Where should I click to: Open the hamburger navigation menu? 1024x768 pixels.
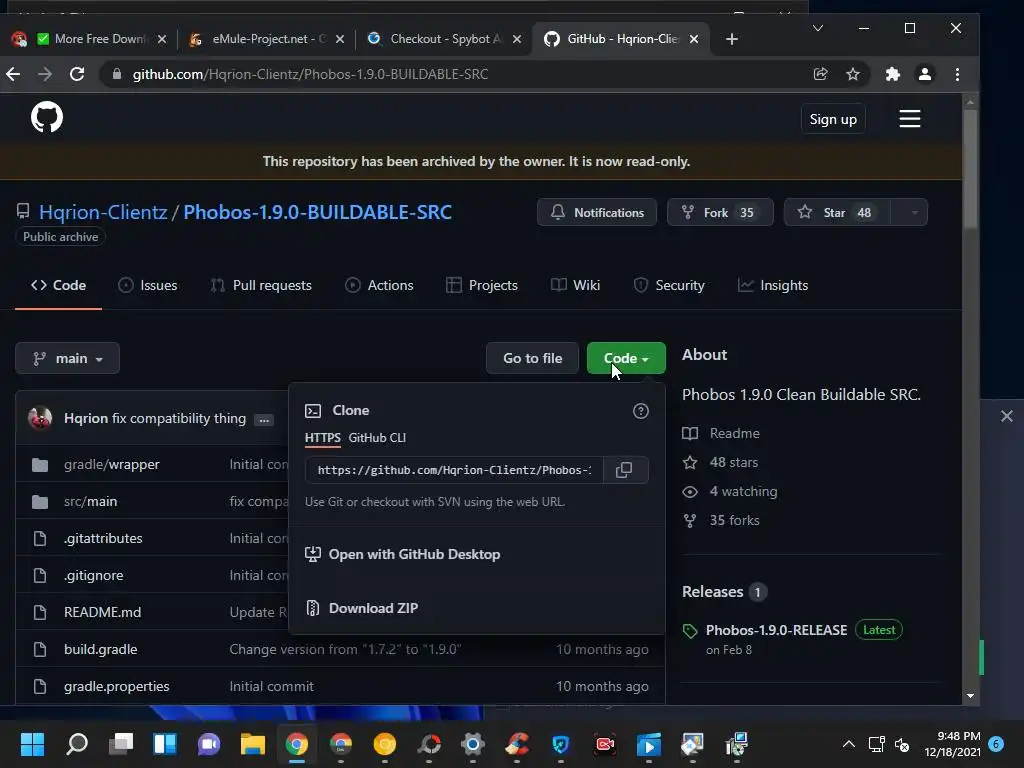909,119
